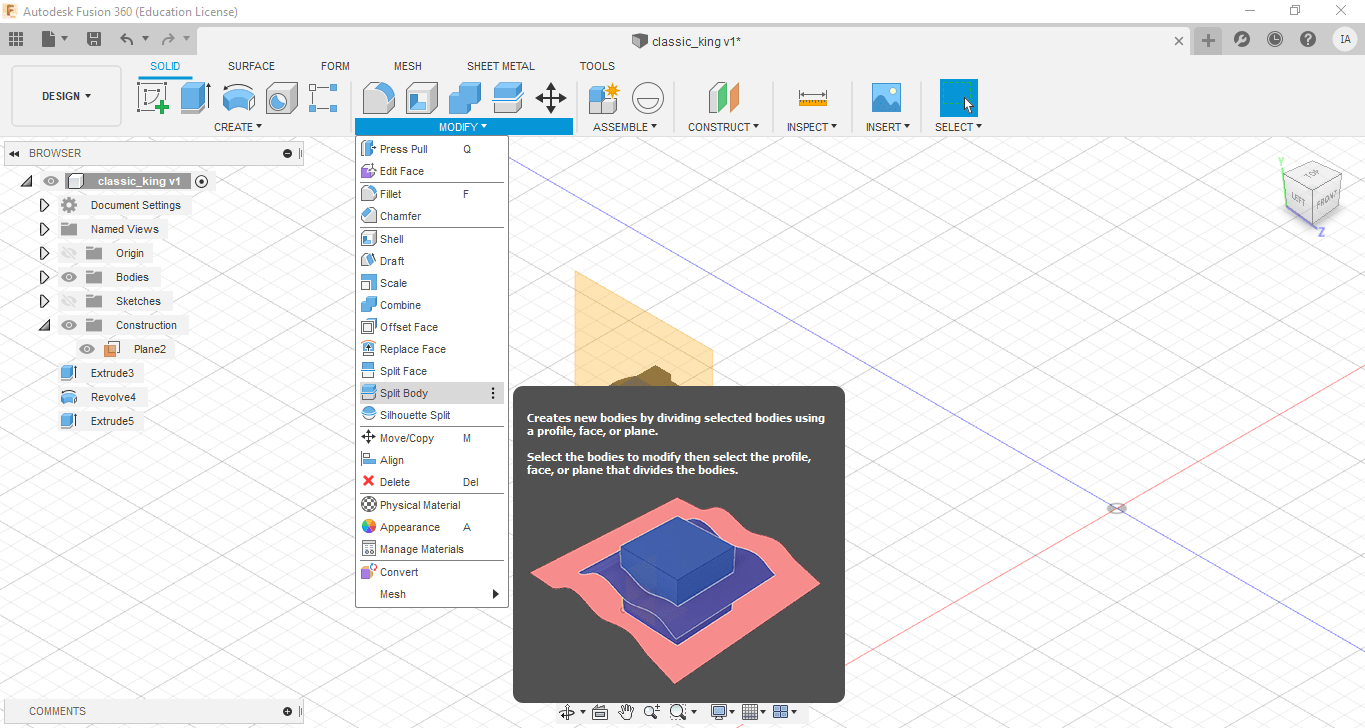Switch to the SURFACE tab
Screen dimensions: 1365x728
click(251, 66)
